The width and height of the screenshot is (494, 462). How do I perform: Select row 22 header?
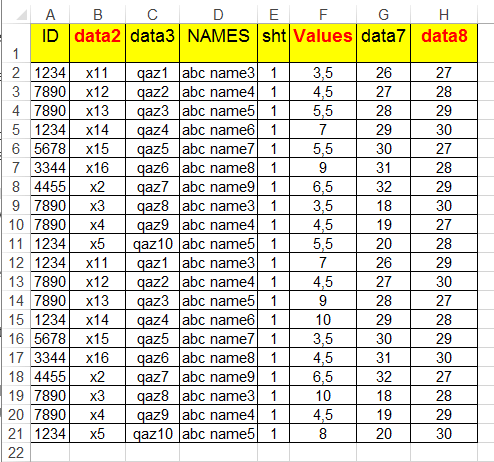[x=16, y=453]
